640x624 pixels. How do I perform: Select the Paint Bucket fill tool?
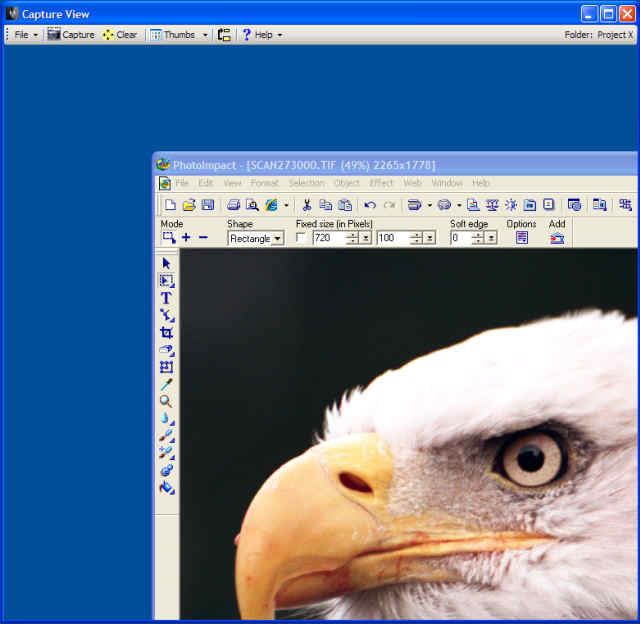pos(167,488)
